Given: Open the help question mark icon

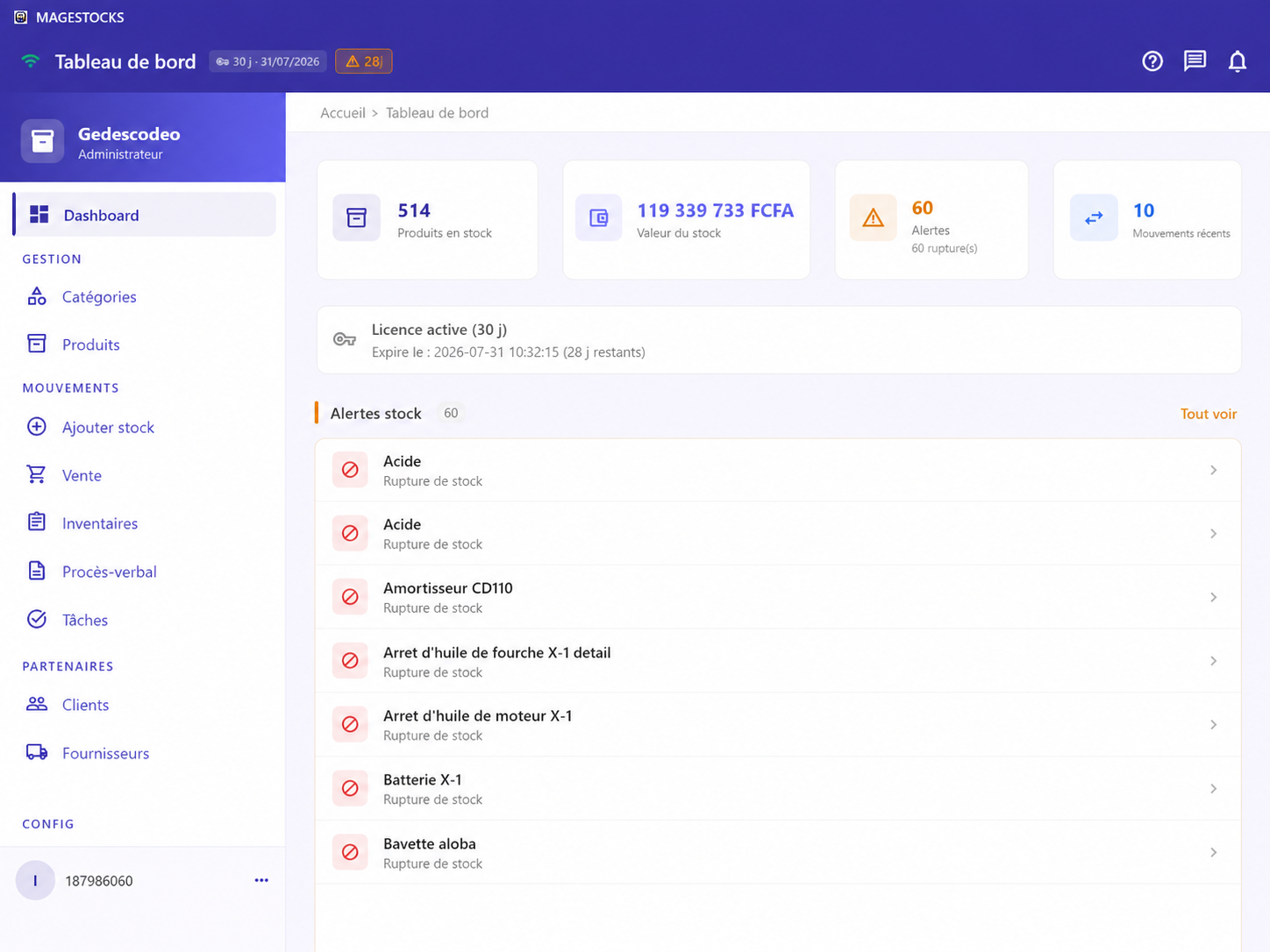Looking at the screenshot, I should (1152, 61).
